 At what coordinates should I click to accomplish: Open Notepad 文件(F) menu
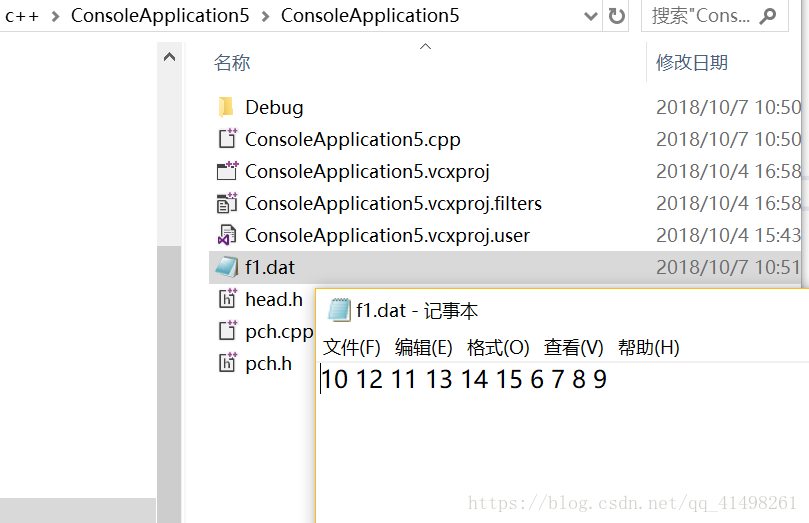(x=351, y=348)
